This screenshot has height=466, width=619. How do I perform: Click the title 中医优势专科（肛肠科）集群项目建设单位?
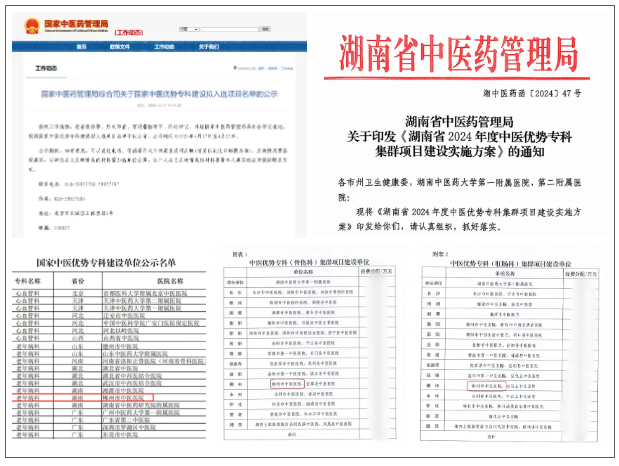[x=510, y=263]
